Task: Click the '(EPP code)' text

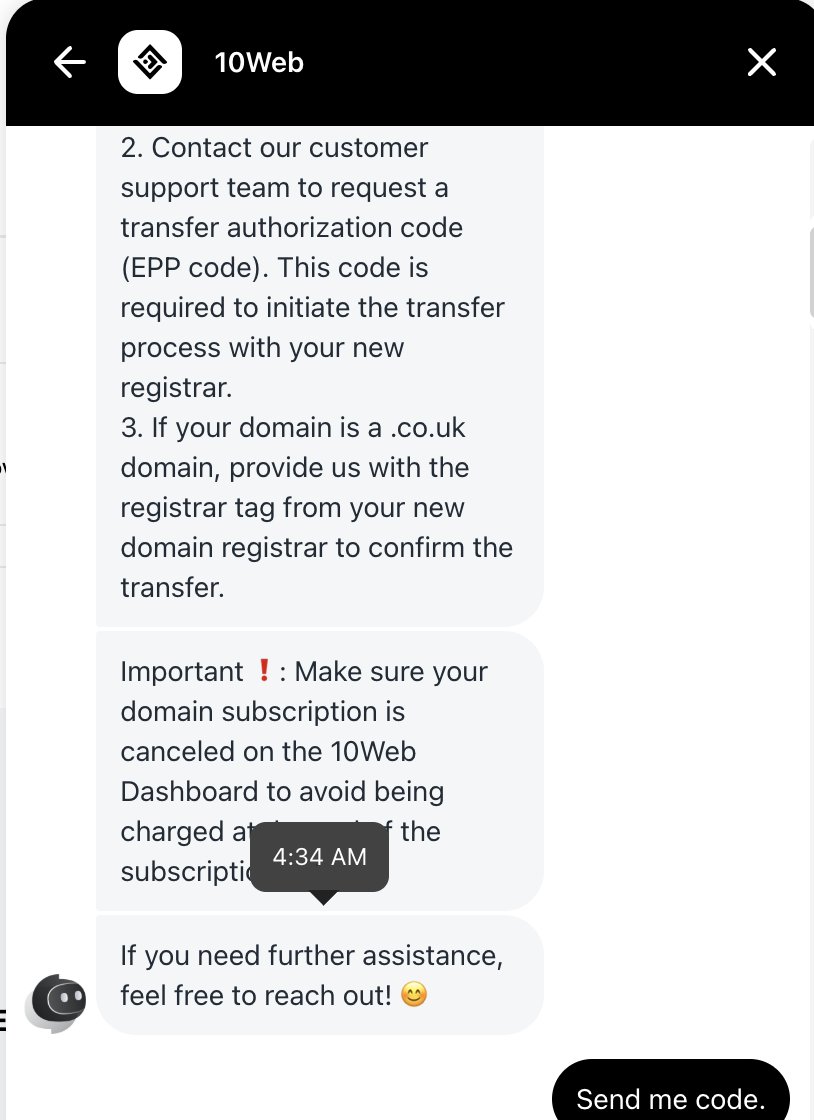Action: pos(194,268)
